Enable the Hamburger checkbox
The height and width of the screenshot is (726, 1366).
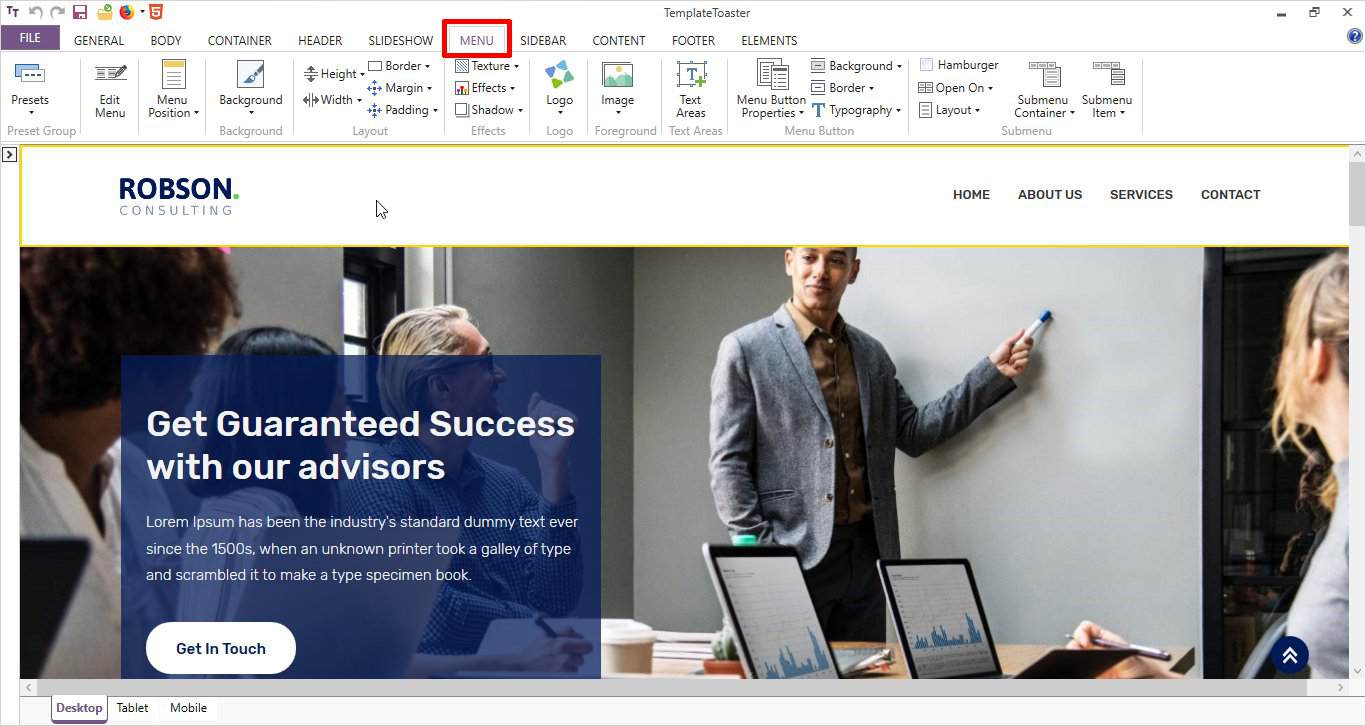[x=926, y=65]
